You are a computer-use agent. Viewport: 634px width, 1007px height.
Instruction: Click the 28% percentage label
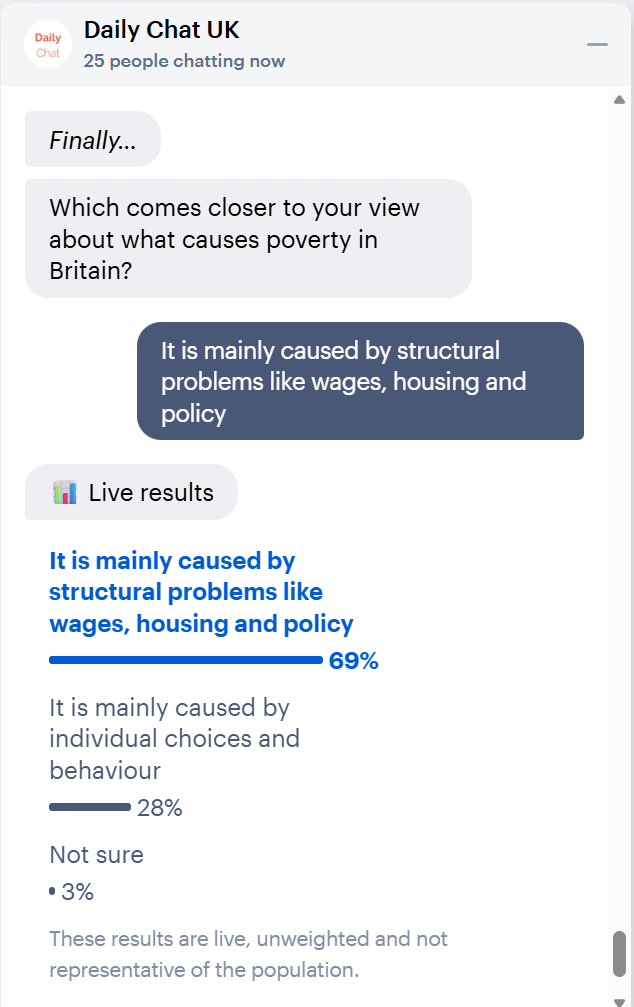160,808
